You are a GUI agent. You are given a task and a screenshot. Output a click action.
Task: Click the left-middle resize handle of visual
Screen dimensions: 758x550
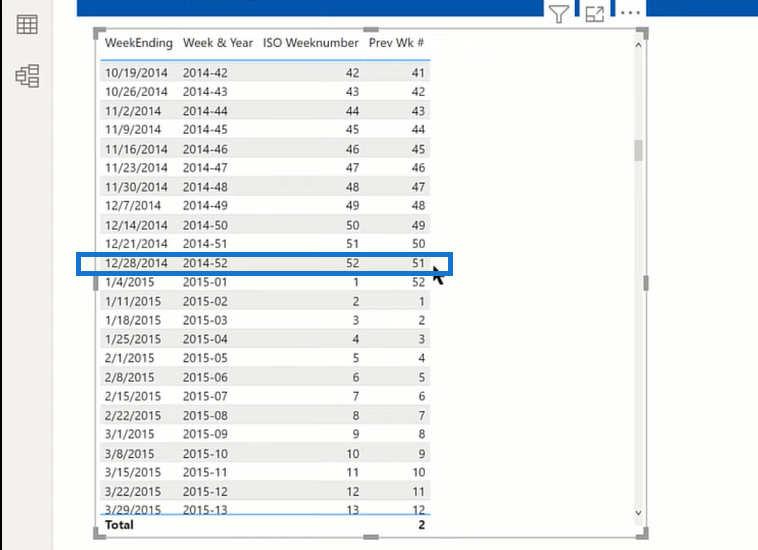[x=96, y=283]
